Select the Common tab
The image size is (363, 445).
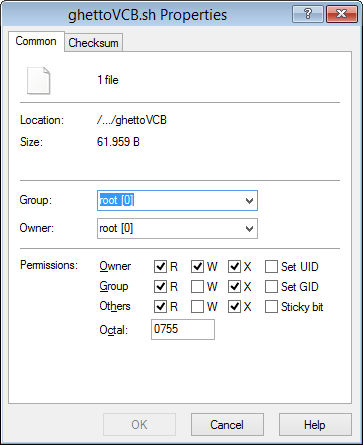click(36, 41)
